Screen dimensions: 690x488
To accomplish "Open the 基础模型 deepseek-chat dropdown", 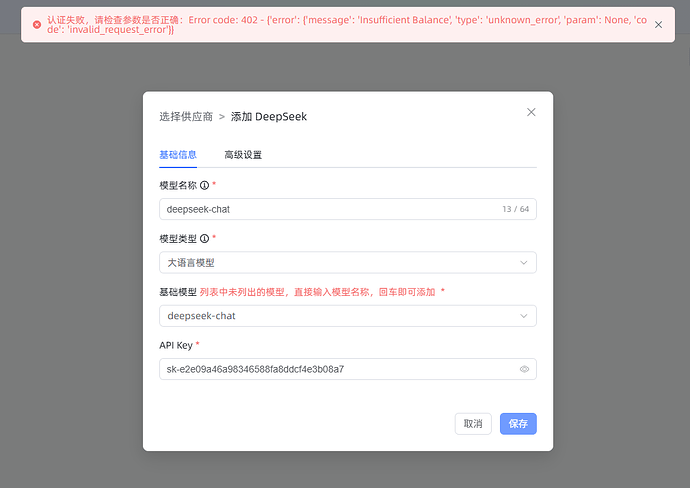I will click(x=348, y=316).
